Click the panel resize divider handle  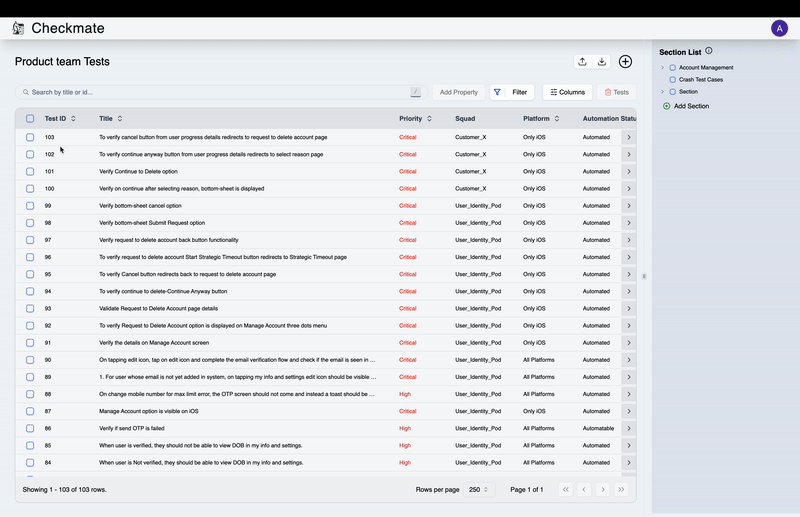tap(644, 276)
